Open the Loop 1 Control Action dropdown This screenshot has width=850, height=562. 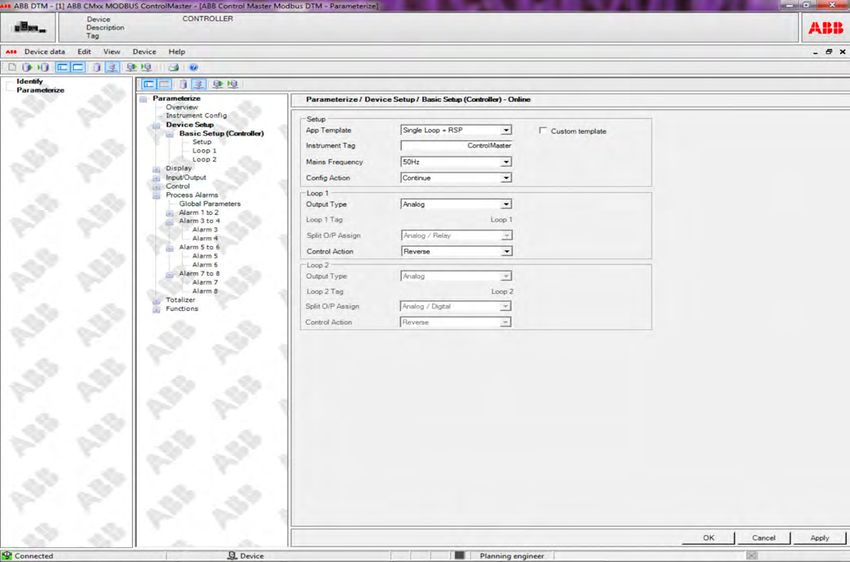[x=506, y=252]
